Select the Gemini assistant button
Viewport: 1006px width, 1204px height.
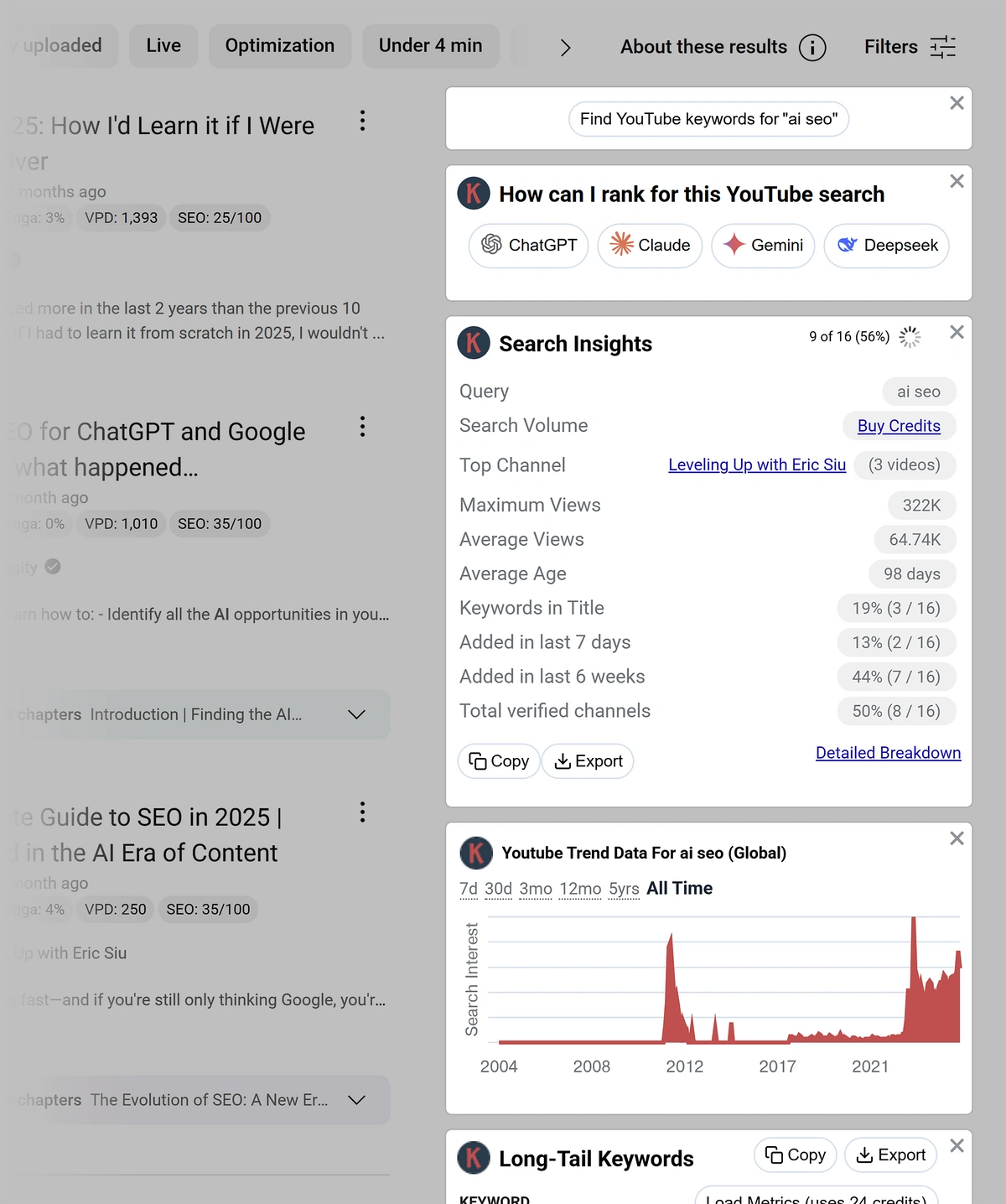[x=763, y=246]
